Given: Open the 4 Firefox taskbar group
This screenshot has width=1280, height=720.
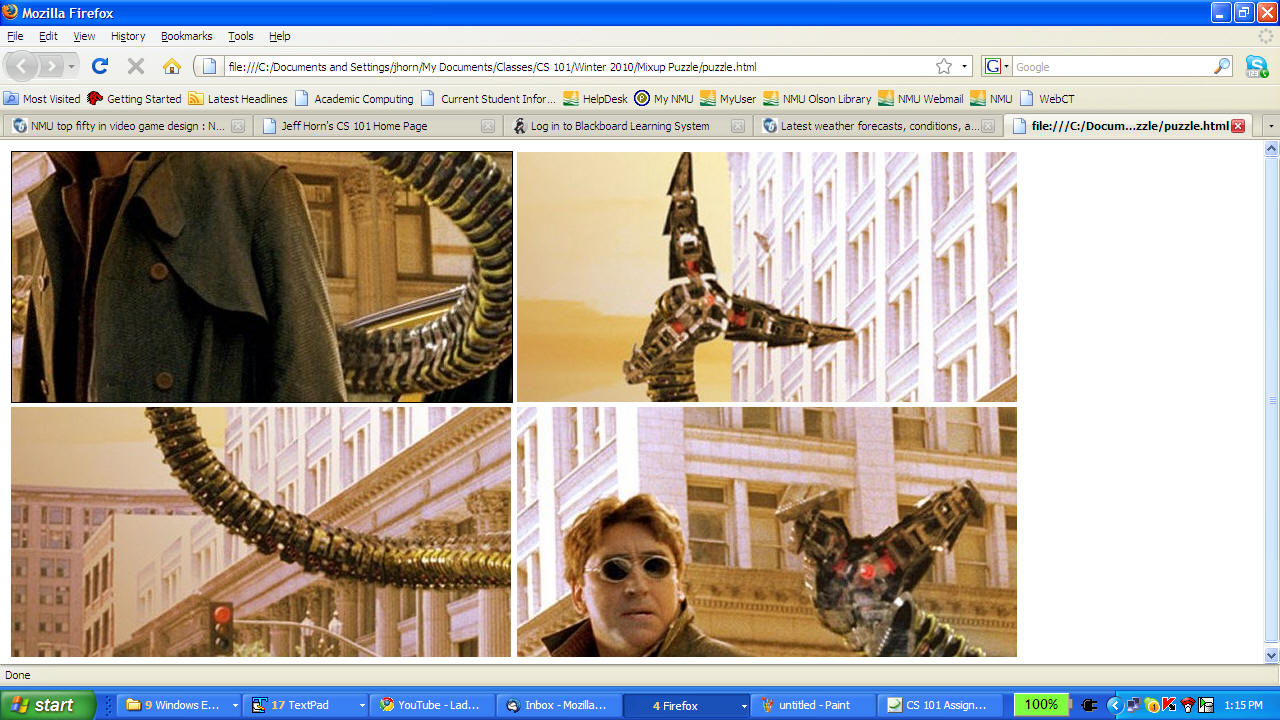Looking at the screenshot, I should click(685, 705).
